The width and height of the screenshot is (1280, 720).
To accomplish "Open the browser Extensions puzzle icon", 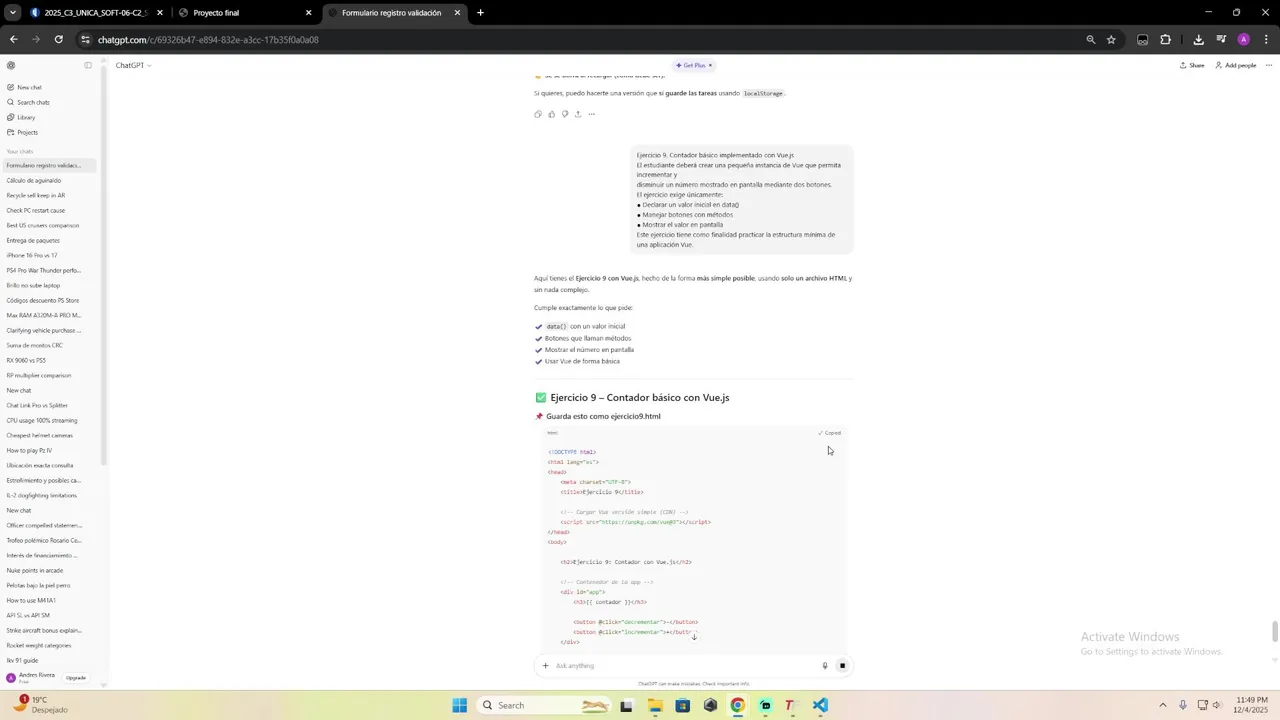I will (x=1166, y=40).
